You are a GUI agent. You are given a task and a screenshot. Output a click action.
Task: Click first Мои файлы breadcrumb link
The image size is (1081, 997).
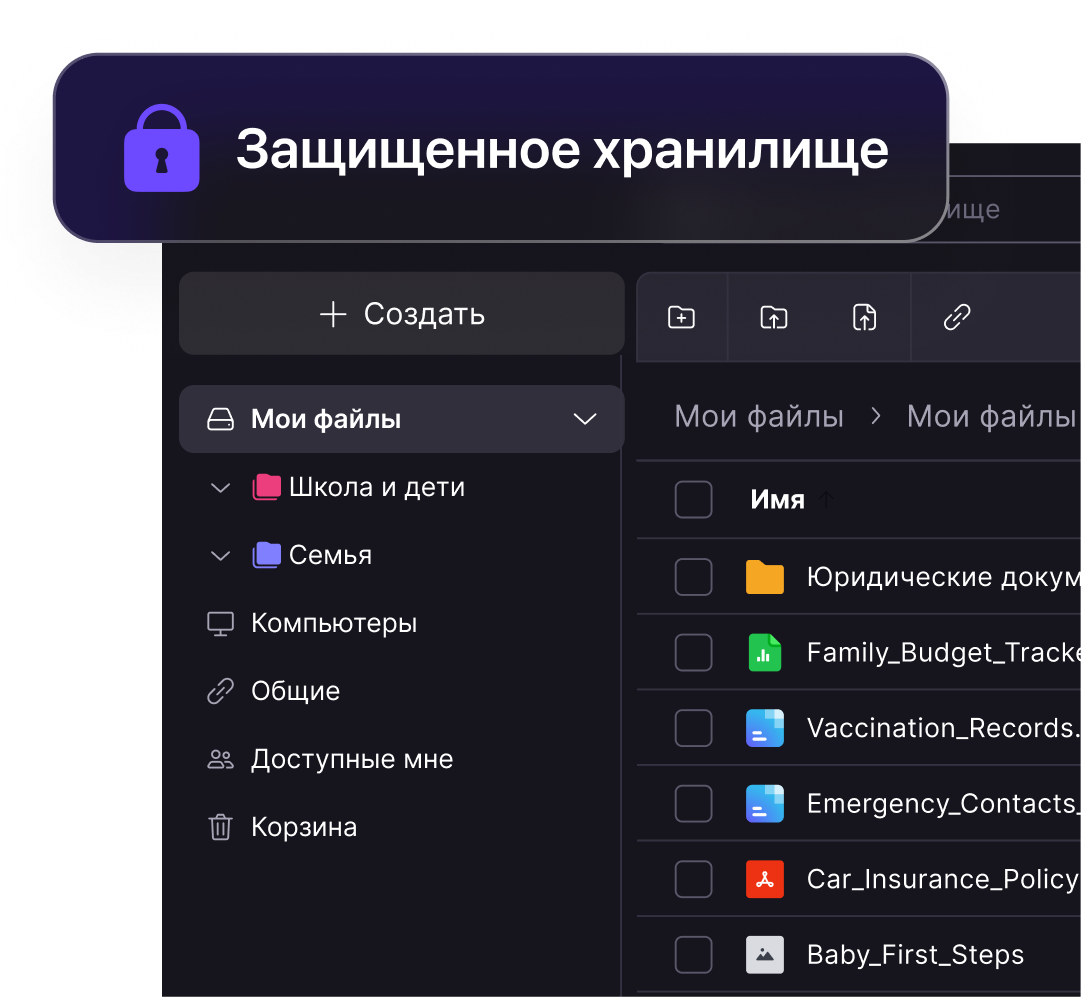coord(758,416)
